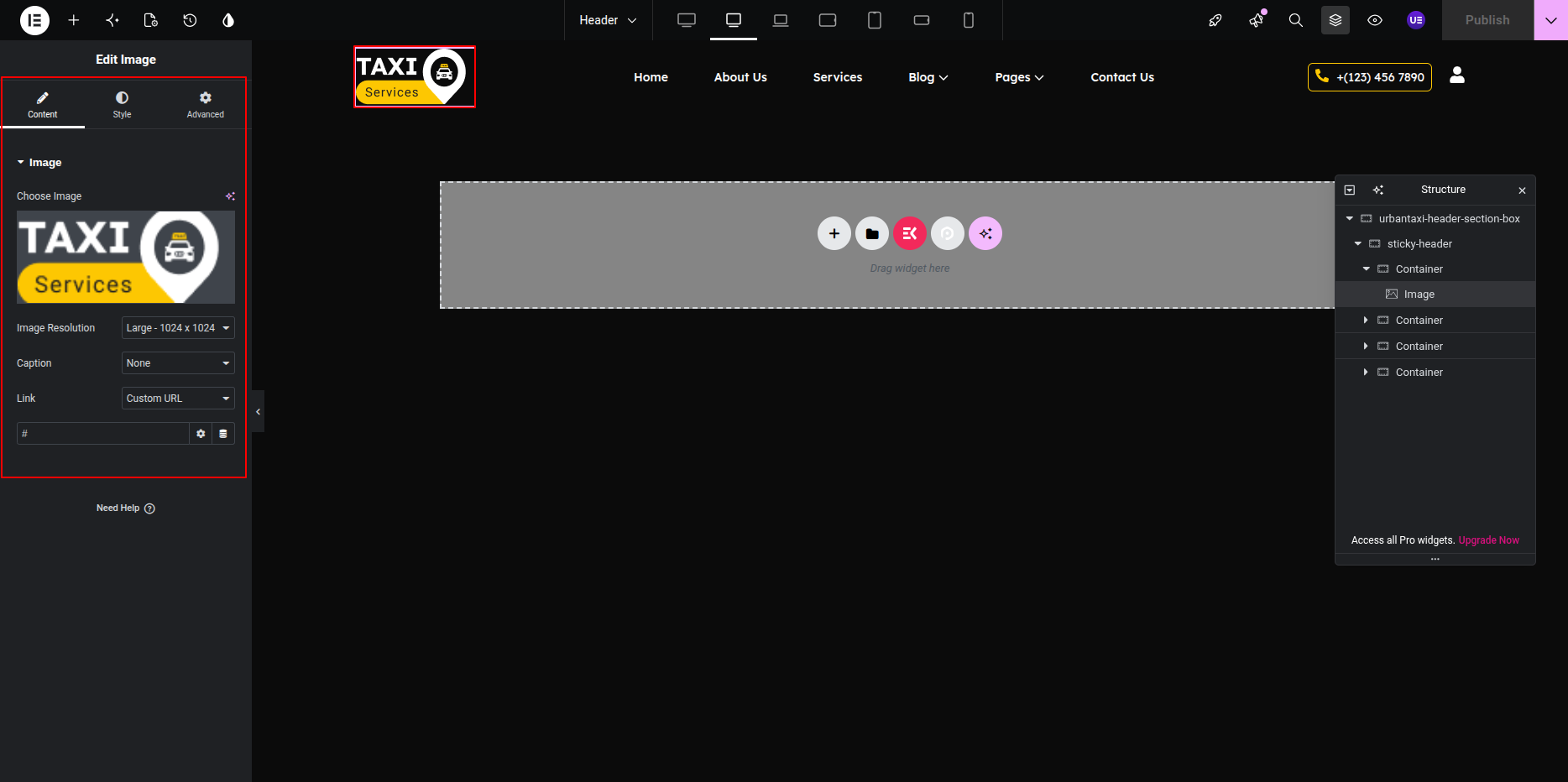Collapse urbantaxi-header-section-box in Structure
The image size is (1568, 782).
click(1350, 218)
